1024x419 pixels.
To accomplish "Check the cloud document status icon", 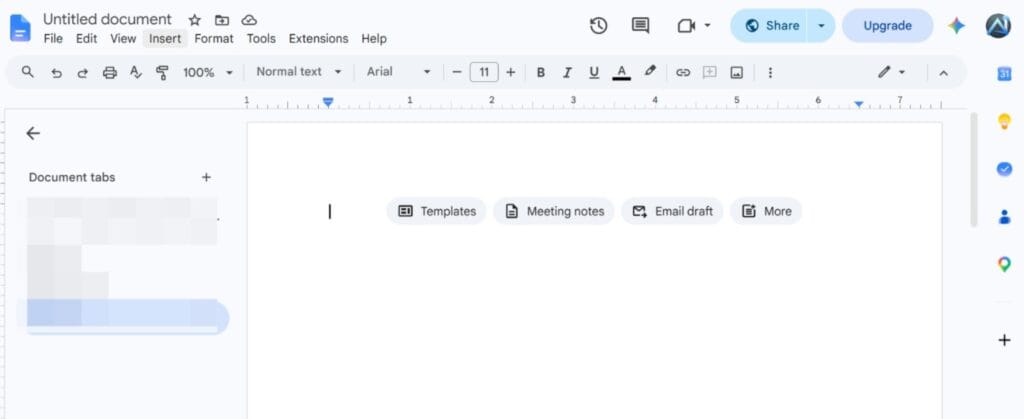I will 249,20.
